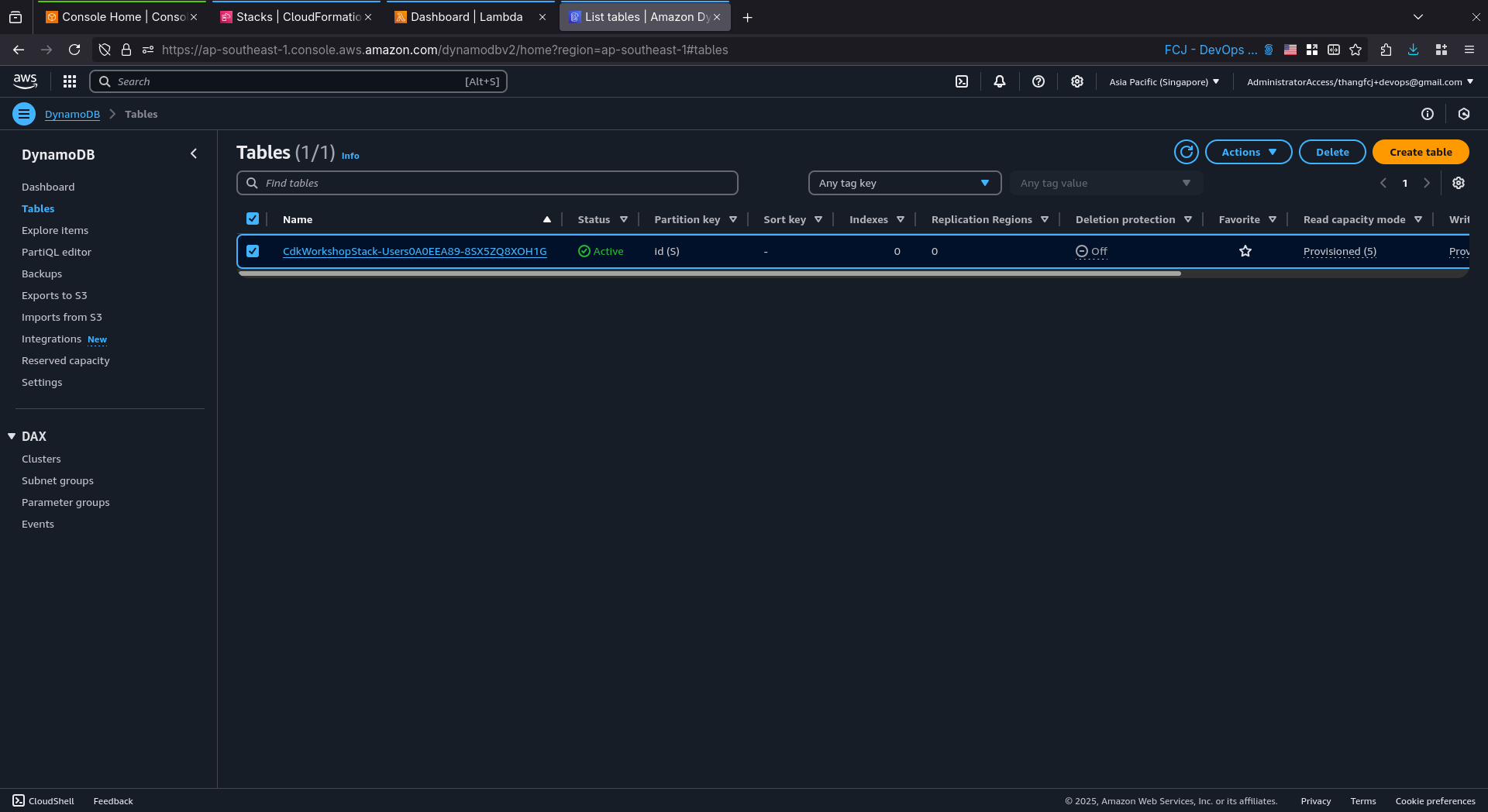Bookmark this page with the star icon
This screenshot has width=1488, height=812.
point(1355,50)
